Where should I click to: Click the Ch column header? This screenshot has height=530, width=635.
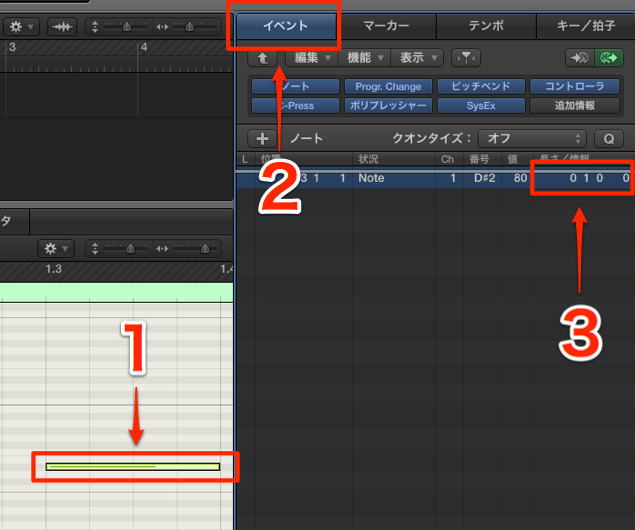[447, 159]
